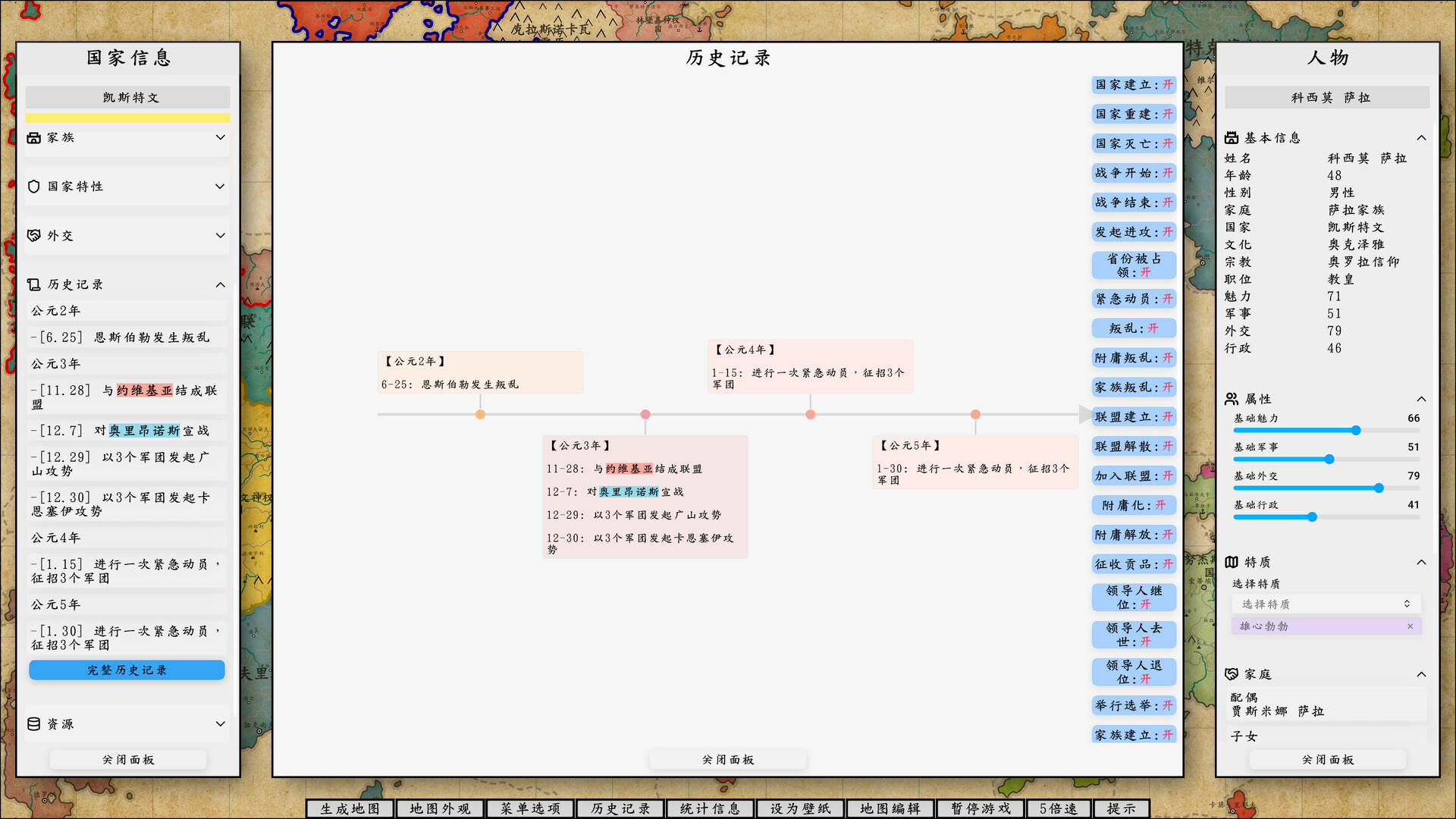Open the 选择特质 trait dropdown
Image resolution: width=1456 pixels, height=819 pixels.
(1326, 604)
